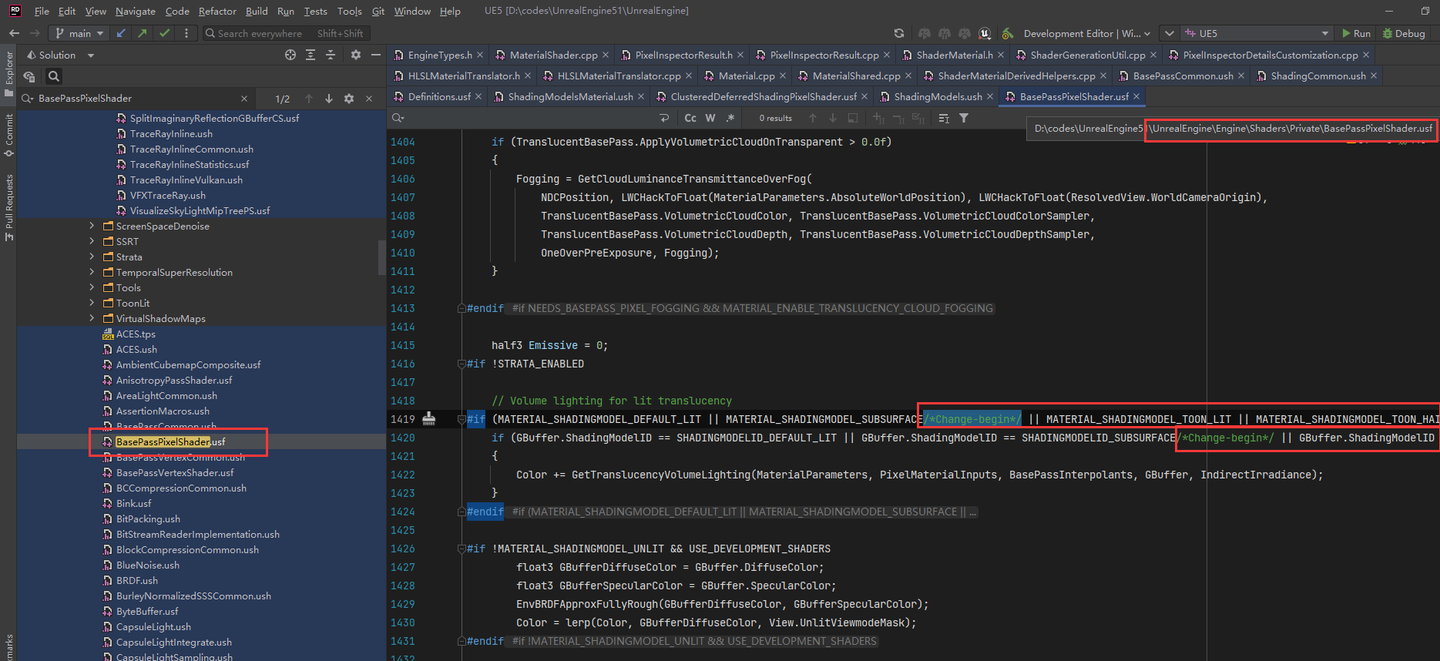Open the Refactor menu
1440x661 pixels.
coord(216,11)
